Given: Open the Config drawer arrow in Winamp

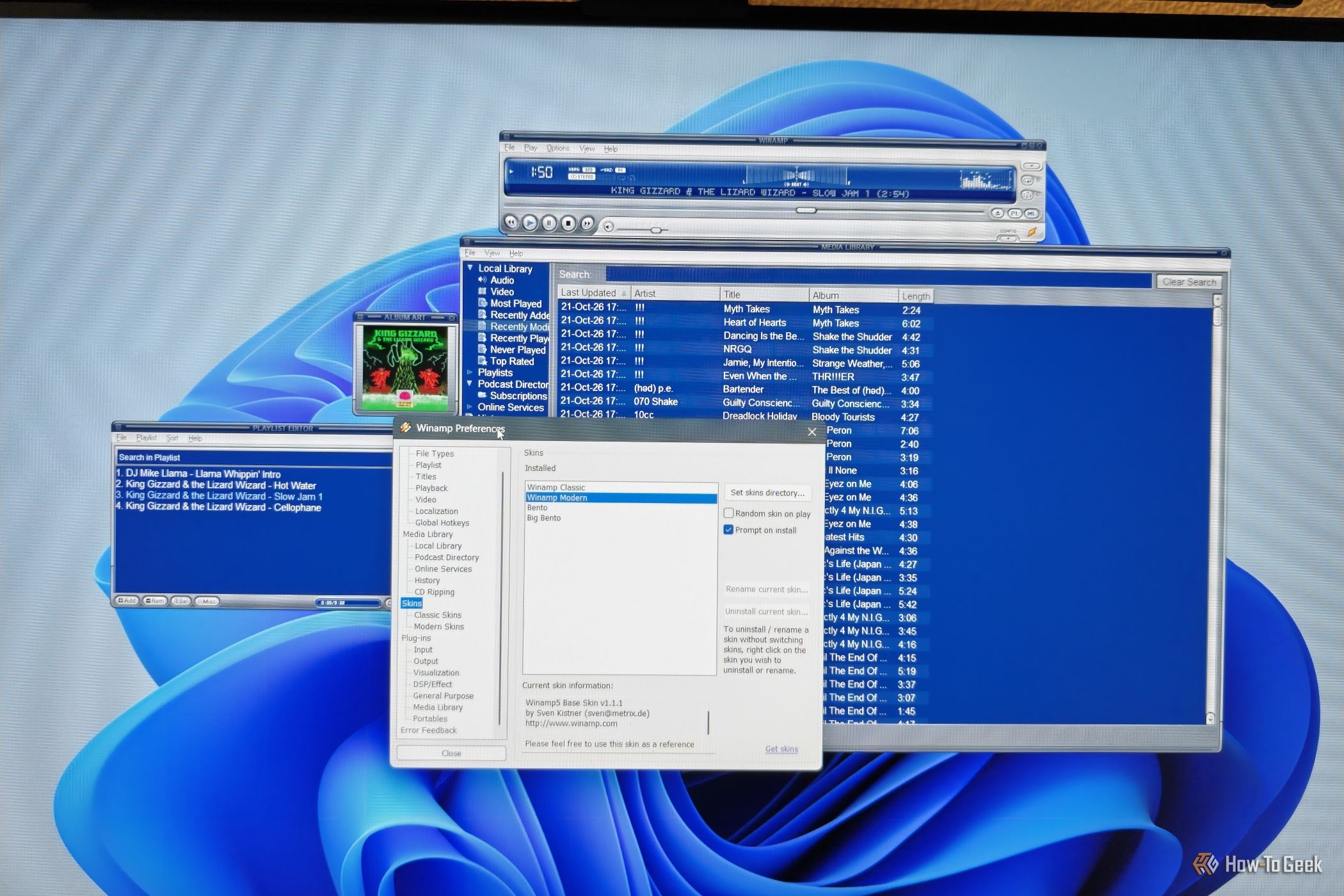Looking at the screenshot, I should [x=1008, y=238].
